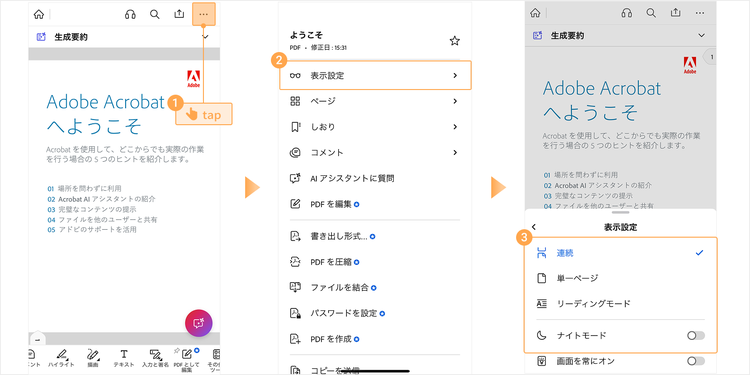The image size is (750, 375).
Task: Tap the home icon in the first phone screen
Action: click(x=39, y=14)
